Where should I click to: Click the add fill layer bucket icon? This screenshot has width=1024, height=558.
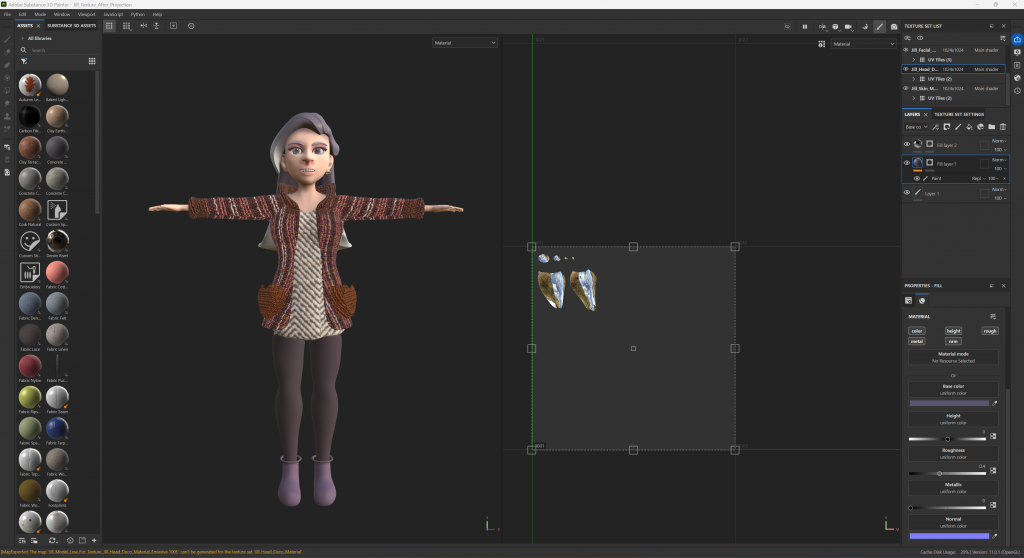(x=969, y=127)
